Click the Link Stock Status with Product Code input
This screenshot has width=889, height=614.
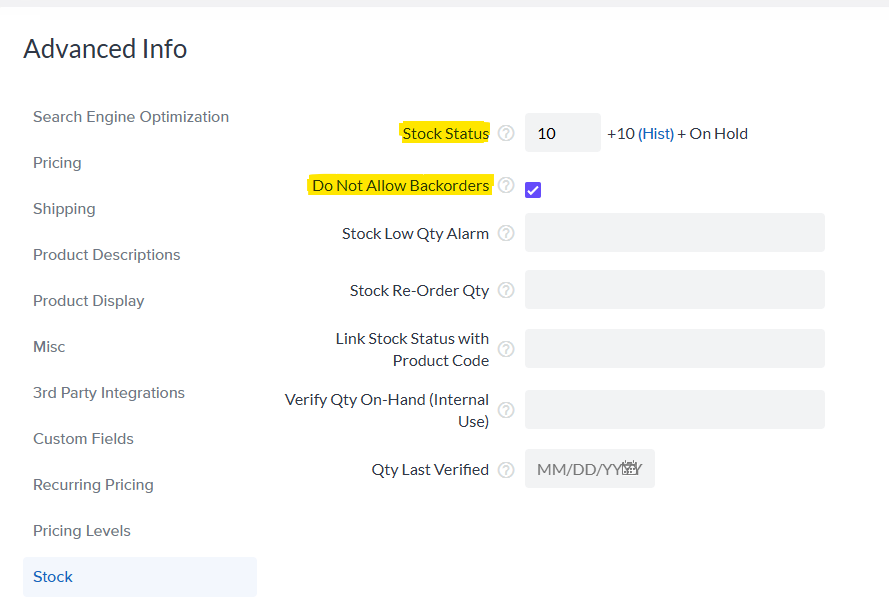click(674, 349)
